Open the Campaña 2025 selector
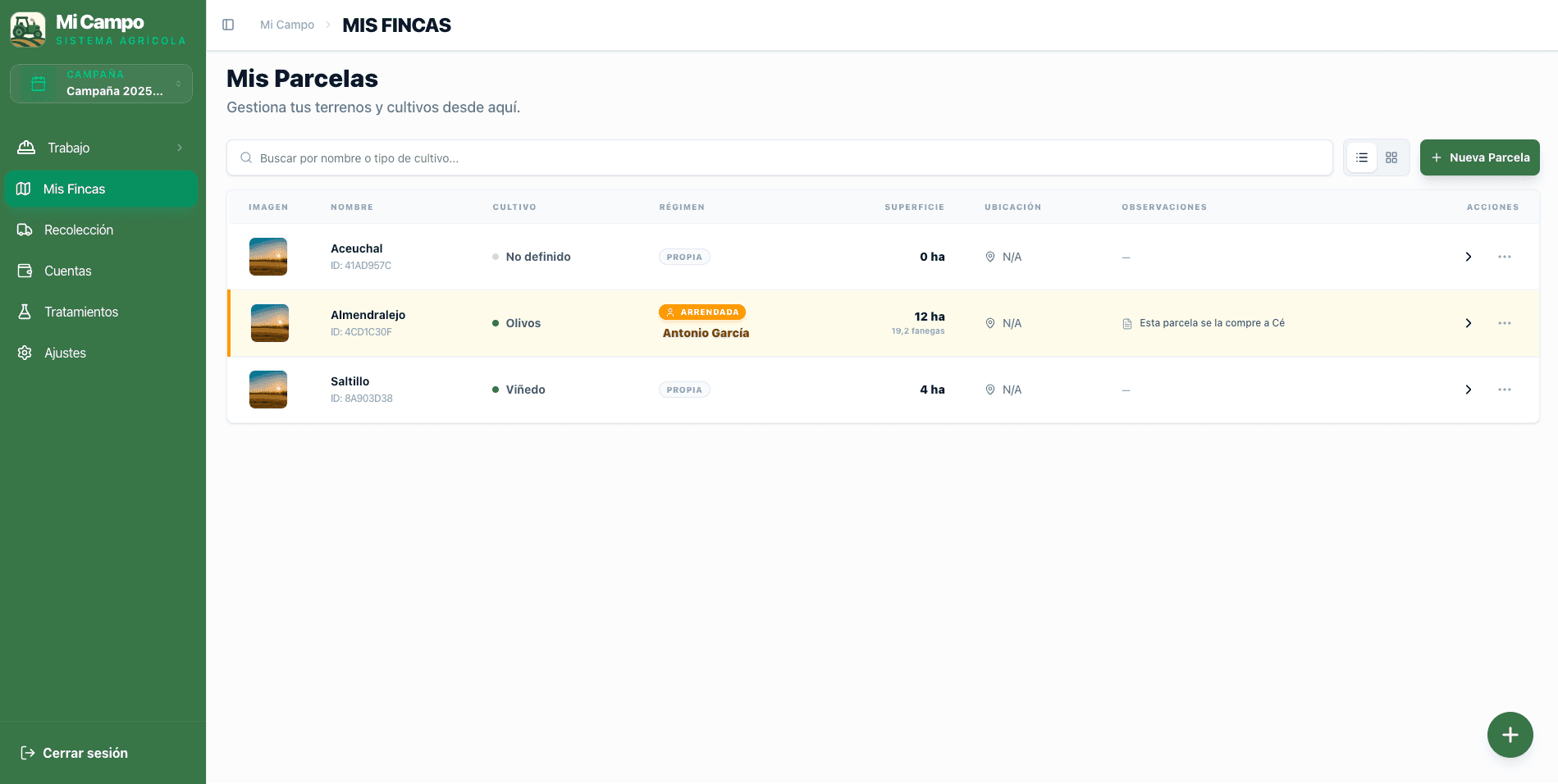This screenshot has height=784, width=1558. coord(102,84)
